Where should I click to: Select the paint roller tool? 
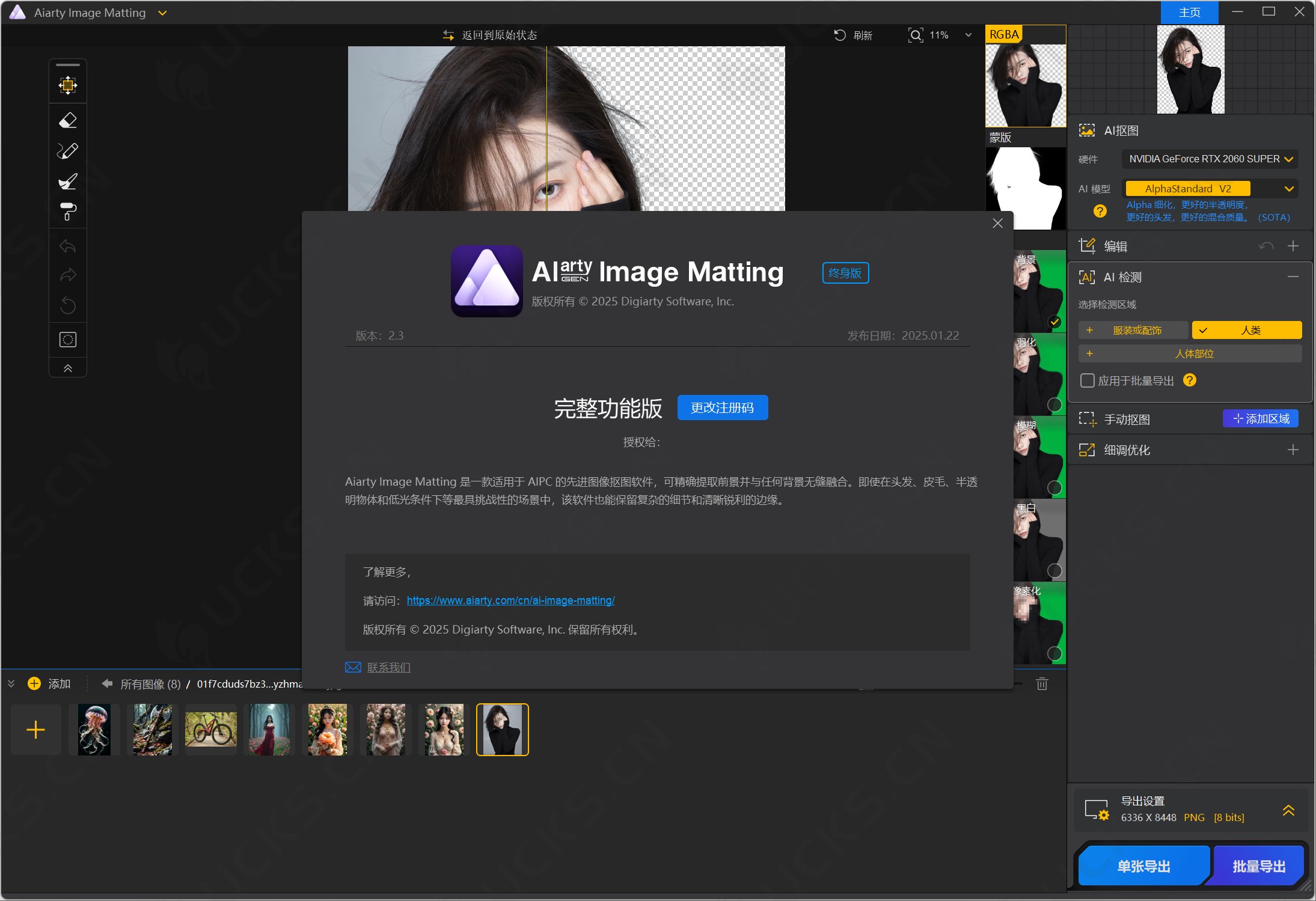[x=68, y=212]
